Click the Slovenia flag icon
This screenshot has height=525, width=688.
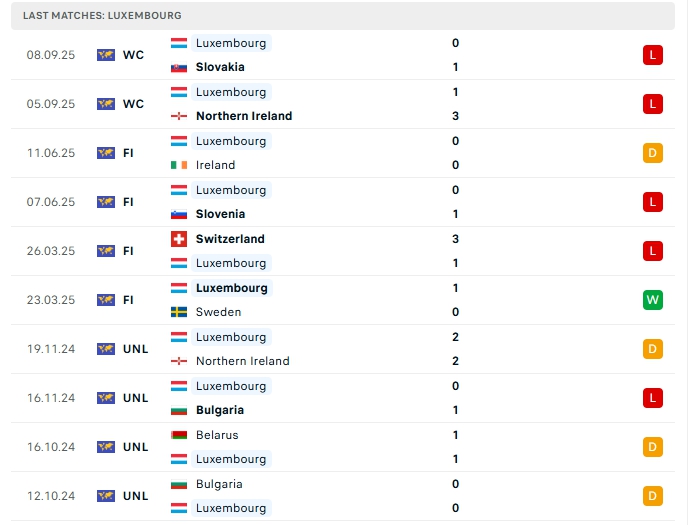tap(179, 214)
